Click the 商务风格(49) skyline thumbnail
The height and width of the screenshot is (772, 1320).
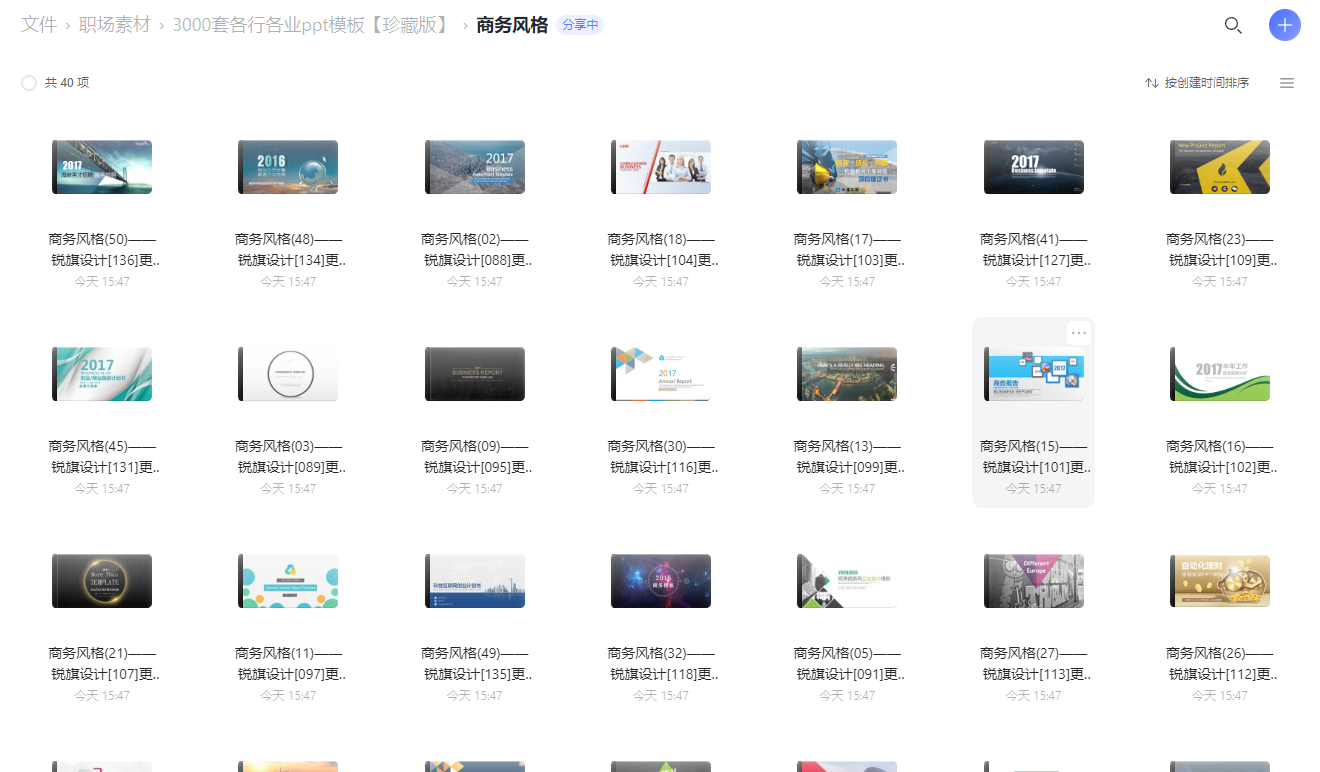[x=475, y=581]
